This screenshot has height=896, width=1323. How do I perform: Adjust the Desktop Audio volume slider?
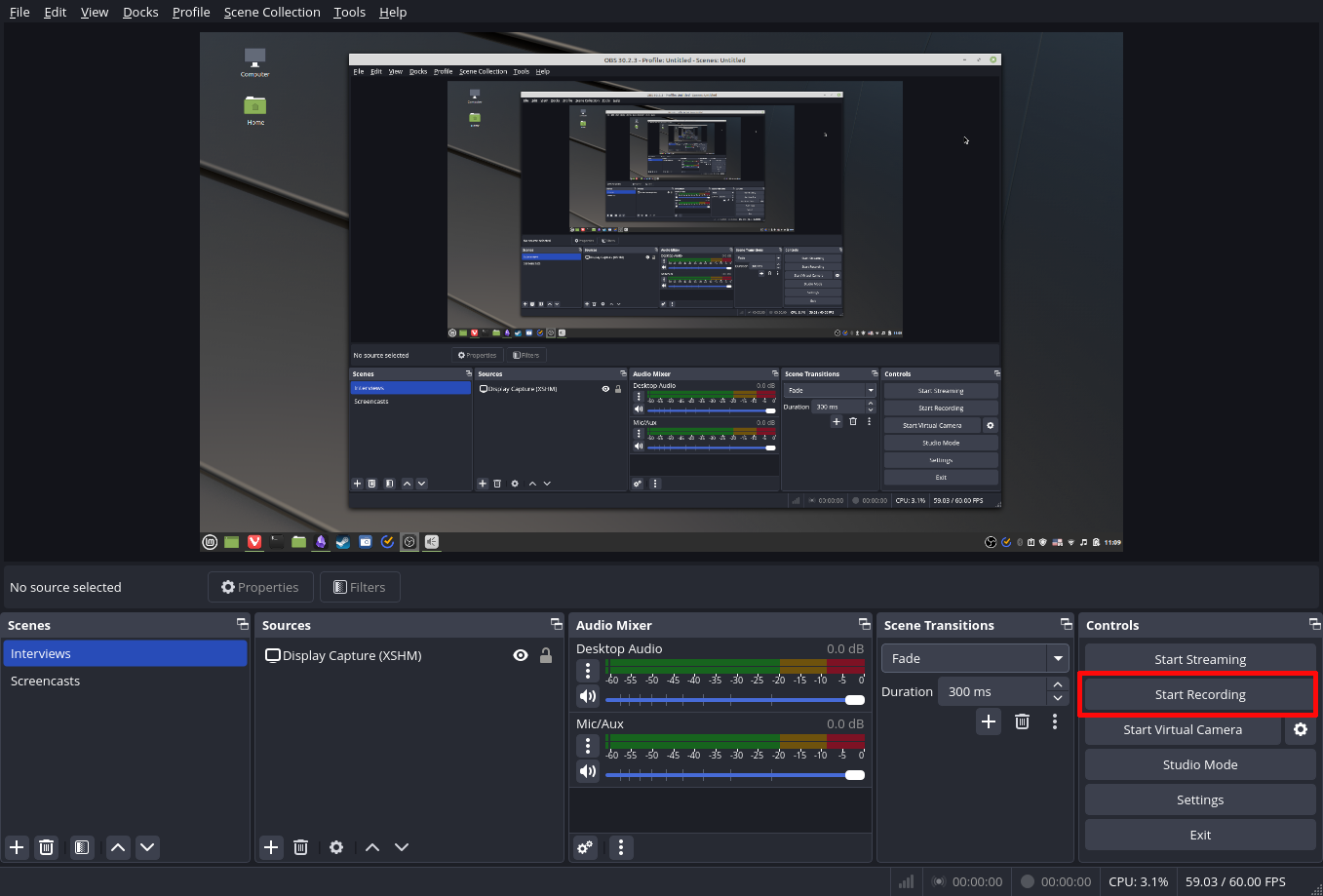coord(731,698)
